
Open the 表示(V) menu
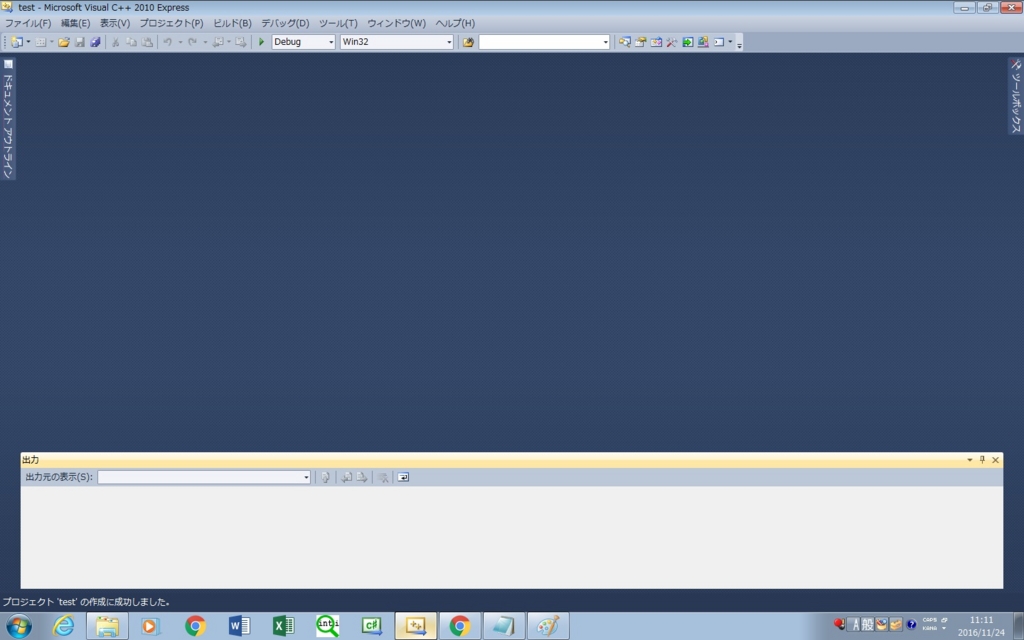click(x=115, y=23)
